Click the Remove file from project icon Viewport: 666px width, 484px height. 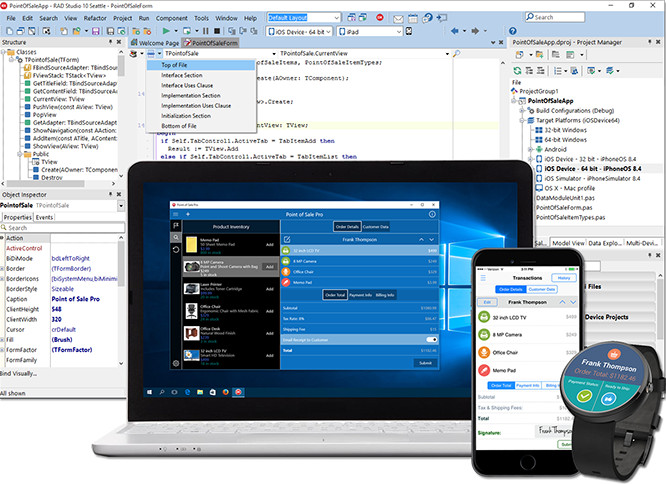pyautogui.click(x=147, y=31)
